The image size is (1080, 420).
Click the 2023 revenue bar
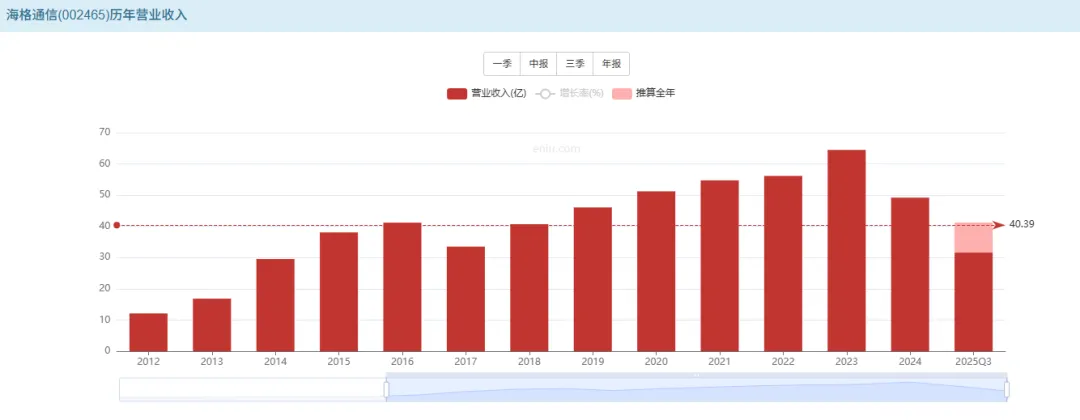[x=847, y=251]
